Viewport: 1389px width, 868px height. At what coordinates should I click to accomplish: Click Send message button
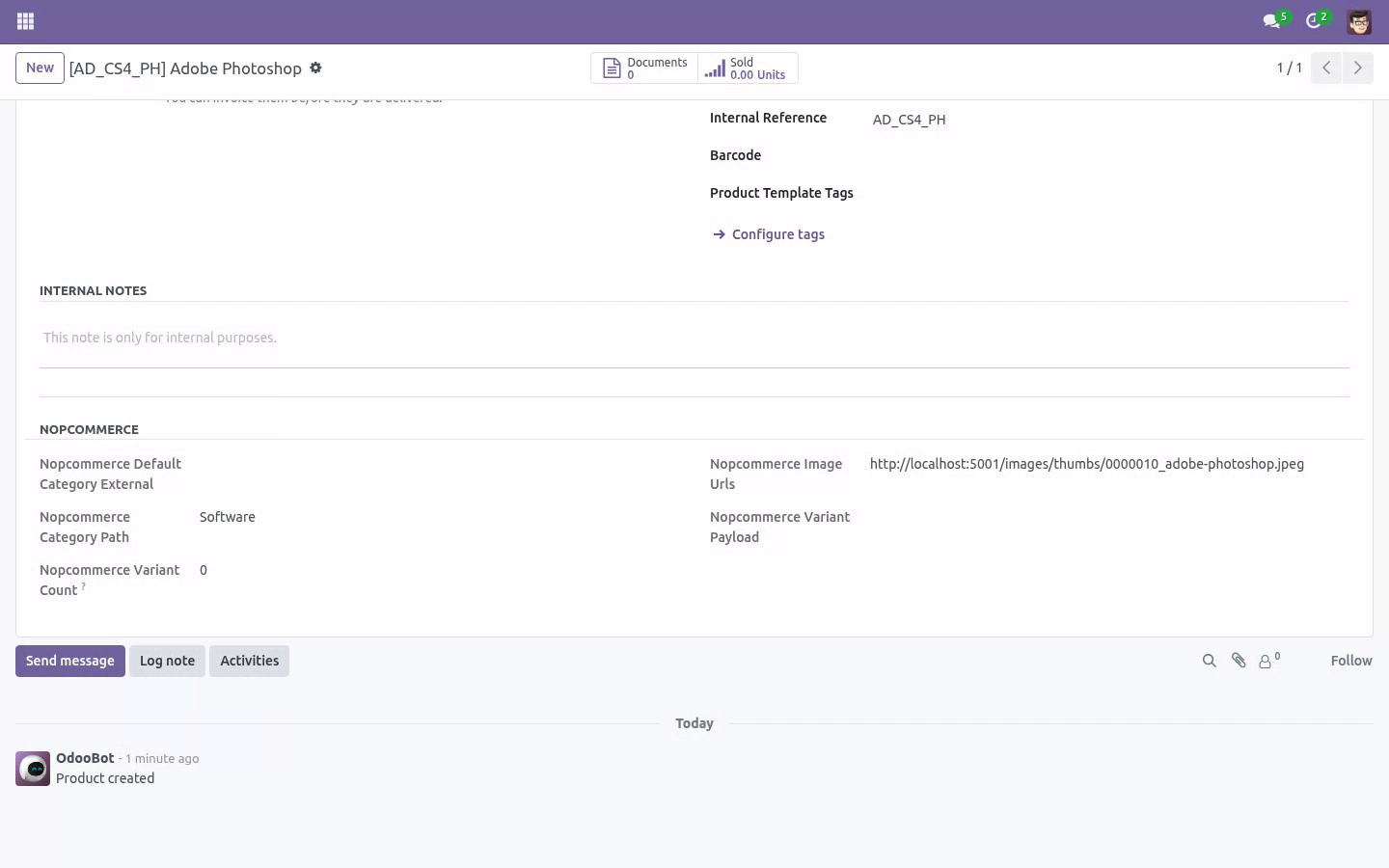point(70,661)
